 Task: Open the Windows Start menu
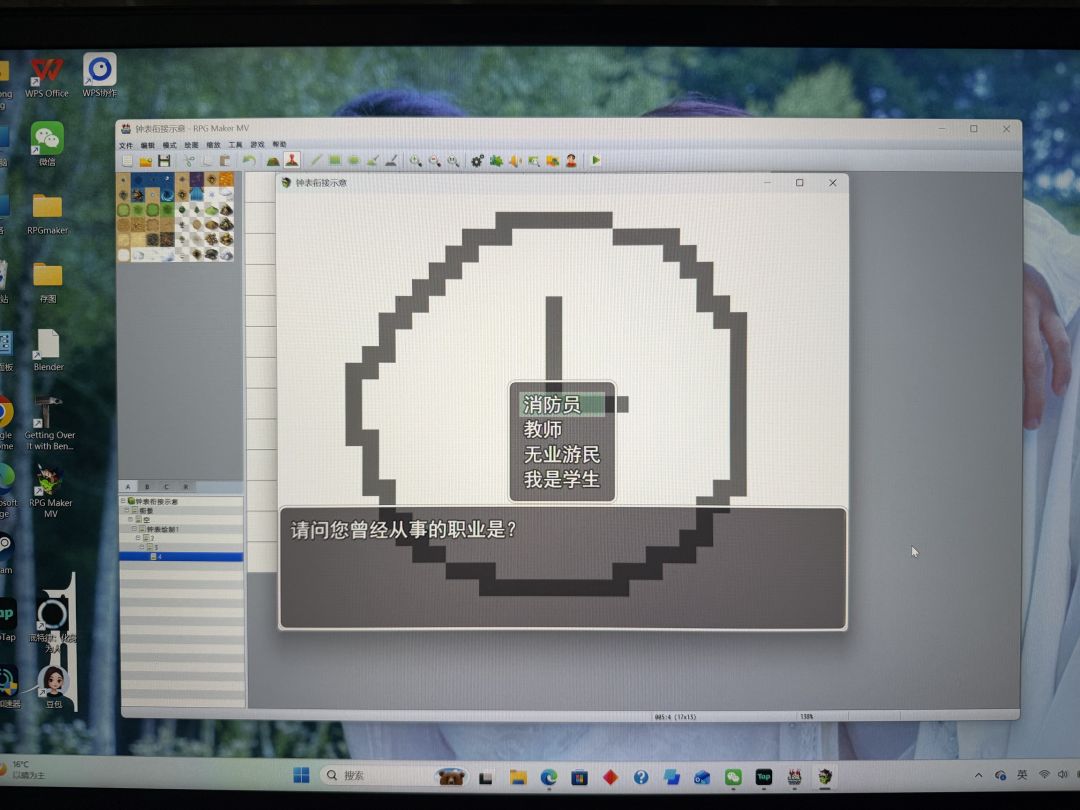coord(301,776)
